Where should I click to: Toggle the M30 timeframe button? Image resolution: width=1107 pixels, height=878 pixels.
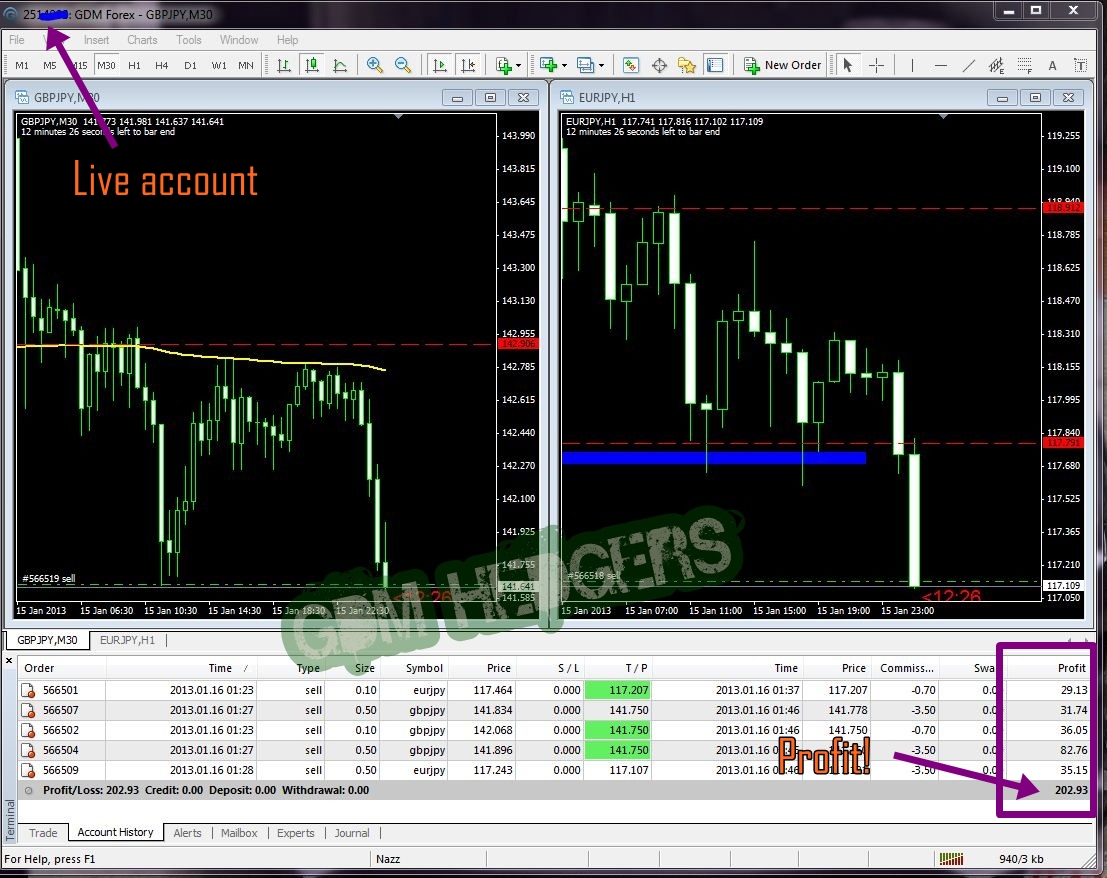pos(106,65)
